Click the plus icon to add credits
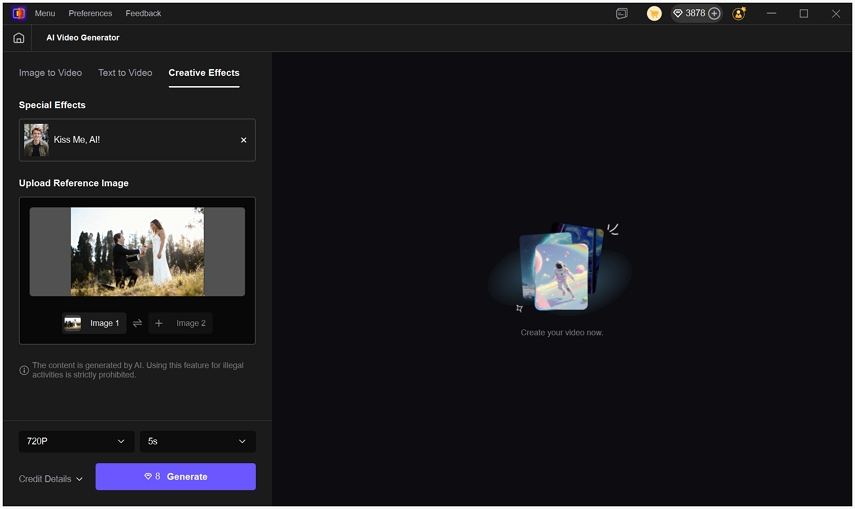 pyautogui.click(x=714, y=13)
